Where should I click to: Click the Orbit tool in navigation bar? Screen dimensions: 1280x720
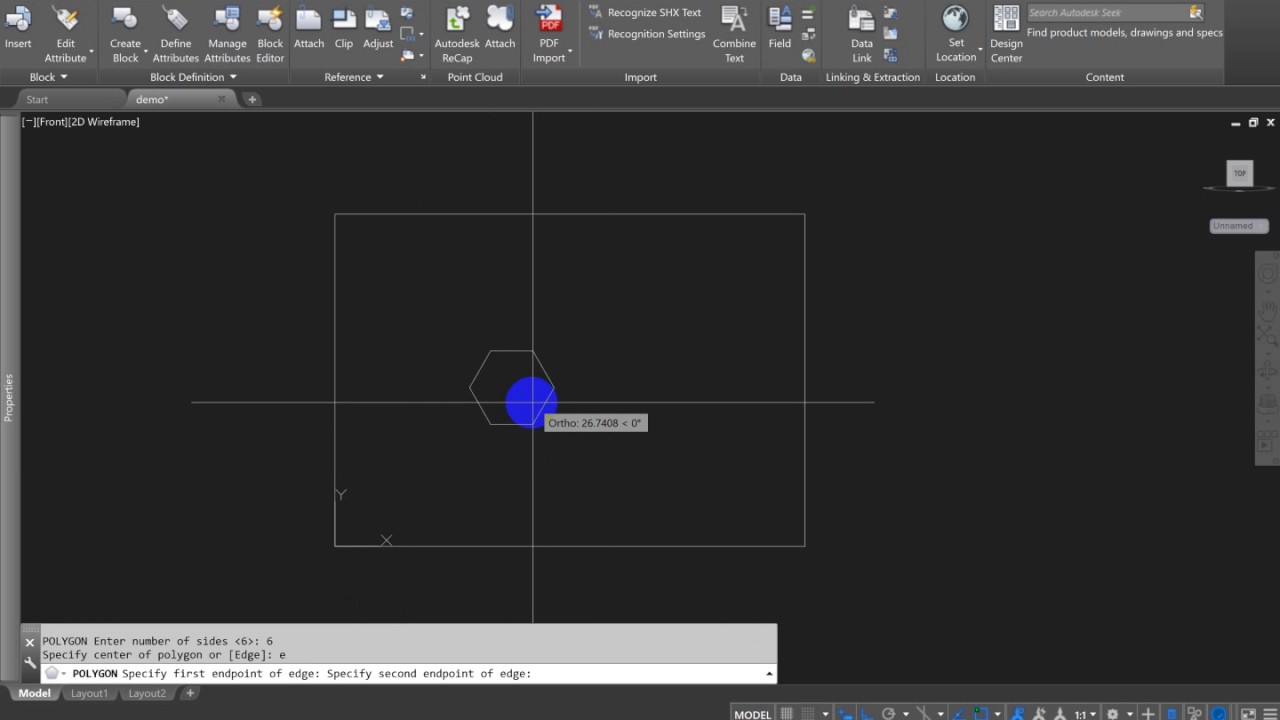click(x=1267, y=372)
